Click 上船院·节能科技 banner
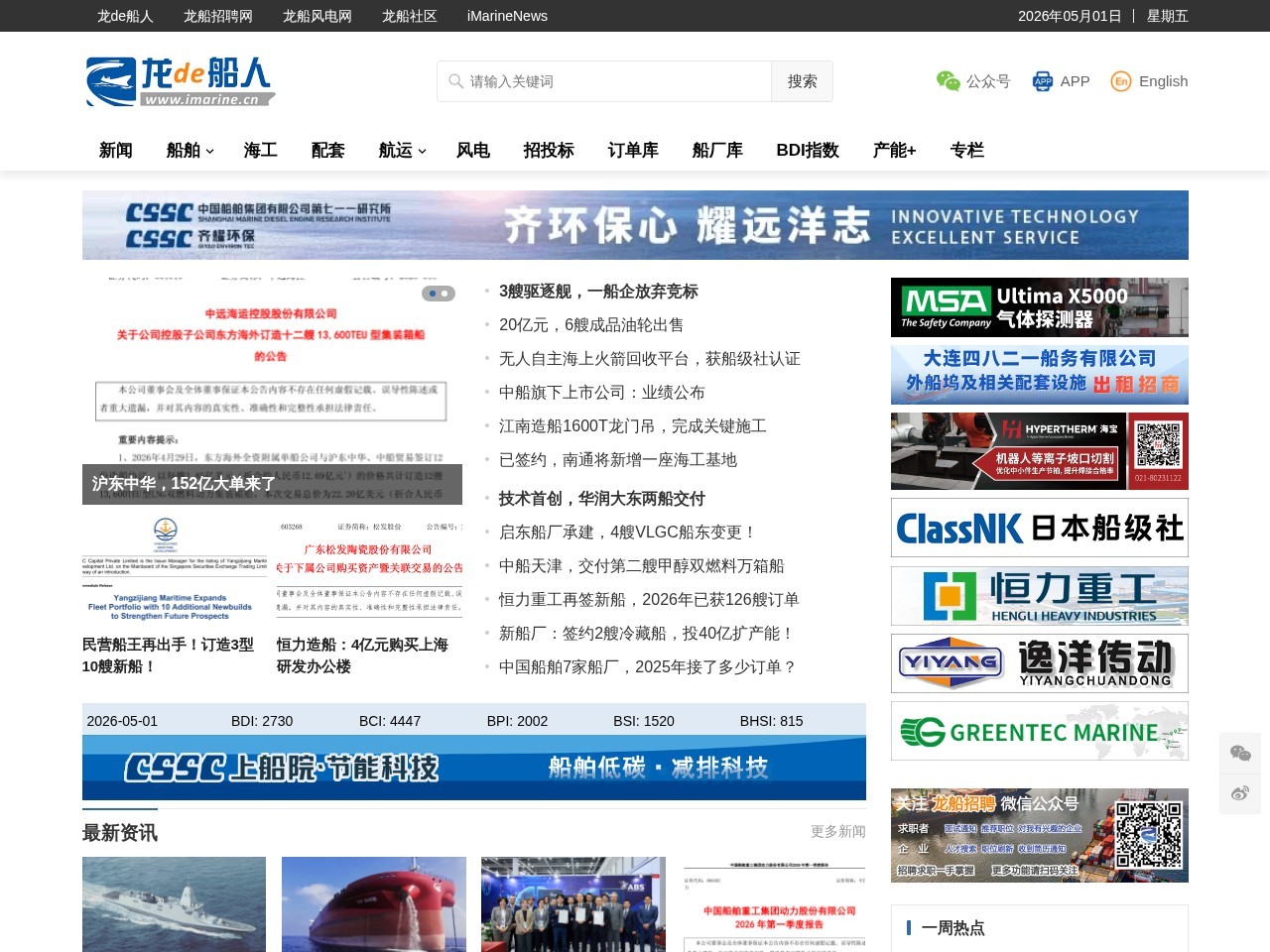The height and width of the screenshot is (952, 1270). [474, 768]
